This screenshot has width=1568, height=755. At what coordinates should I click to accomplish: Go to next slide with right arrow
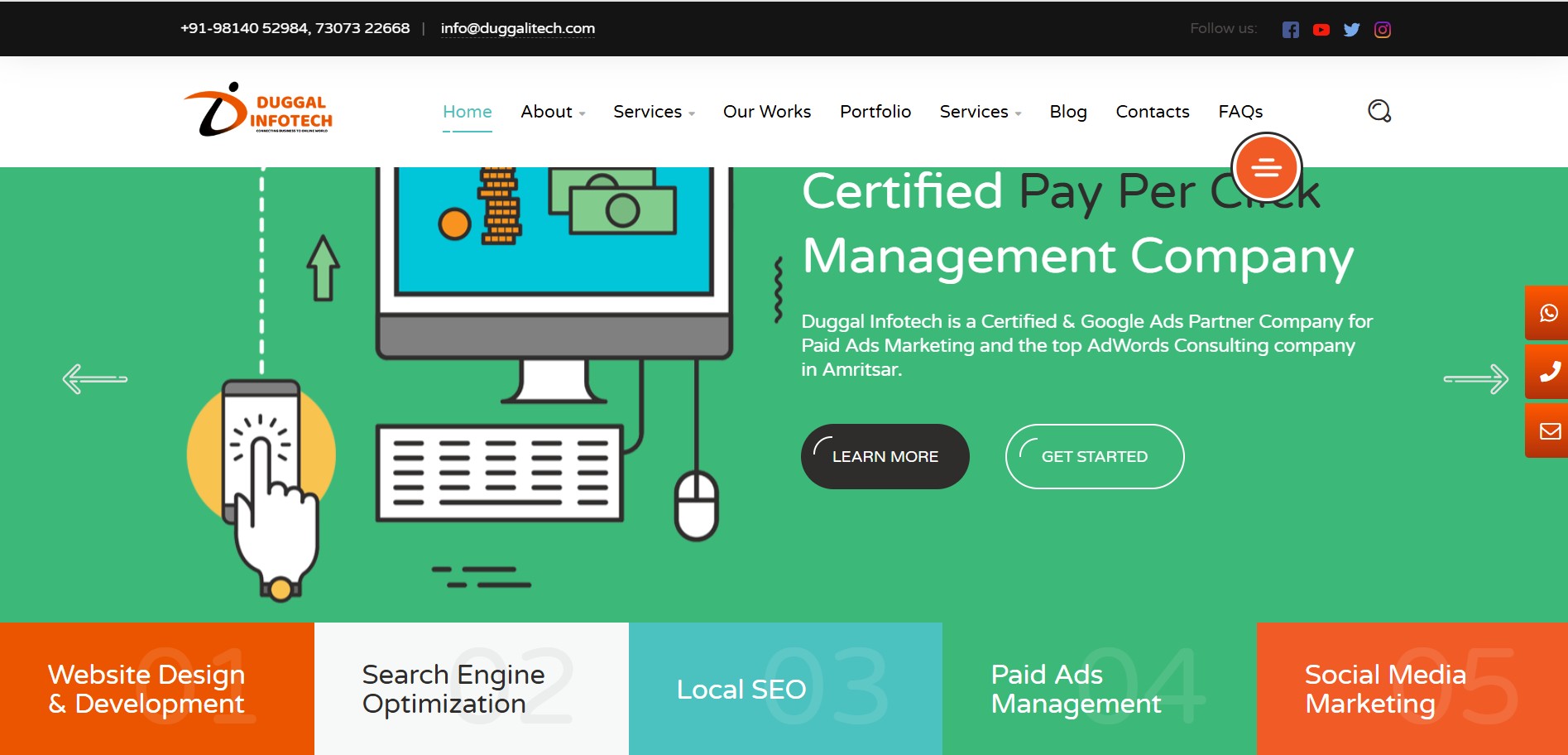point(1475,379)
